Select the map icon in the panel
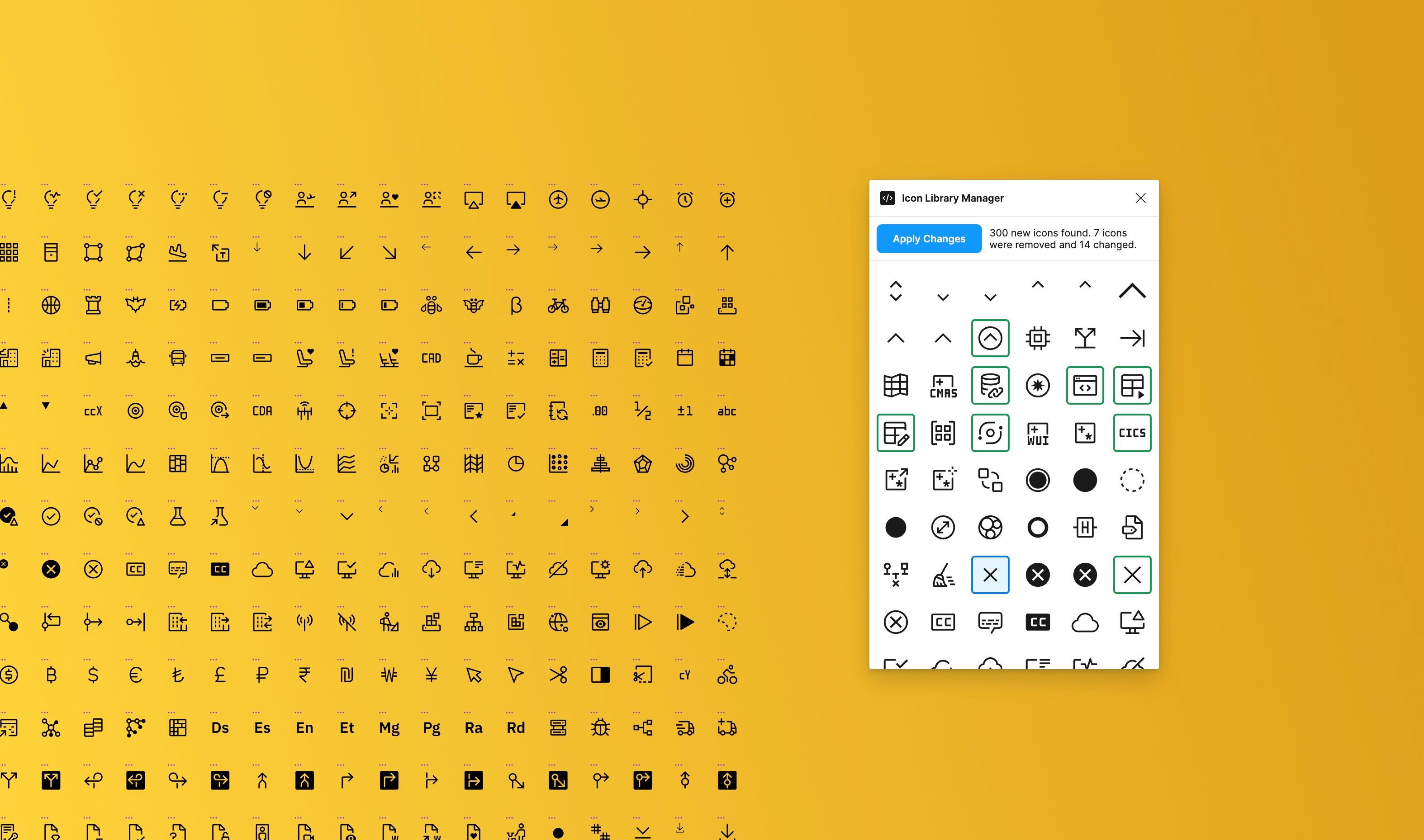 pos(896,386)
